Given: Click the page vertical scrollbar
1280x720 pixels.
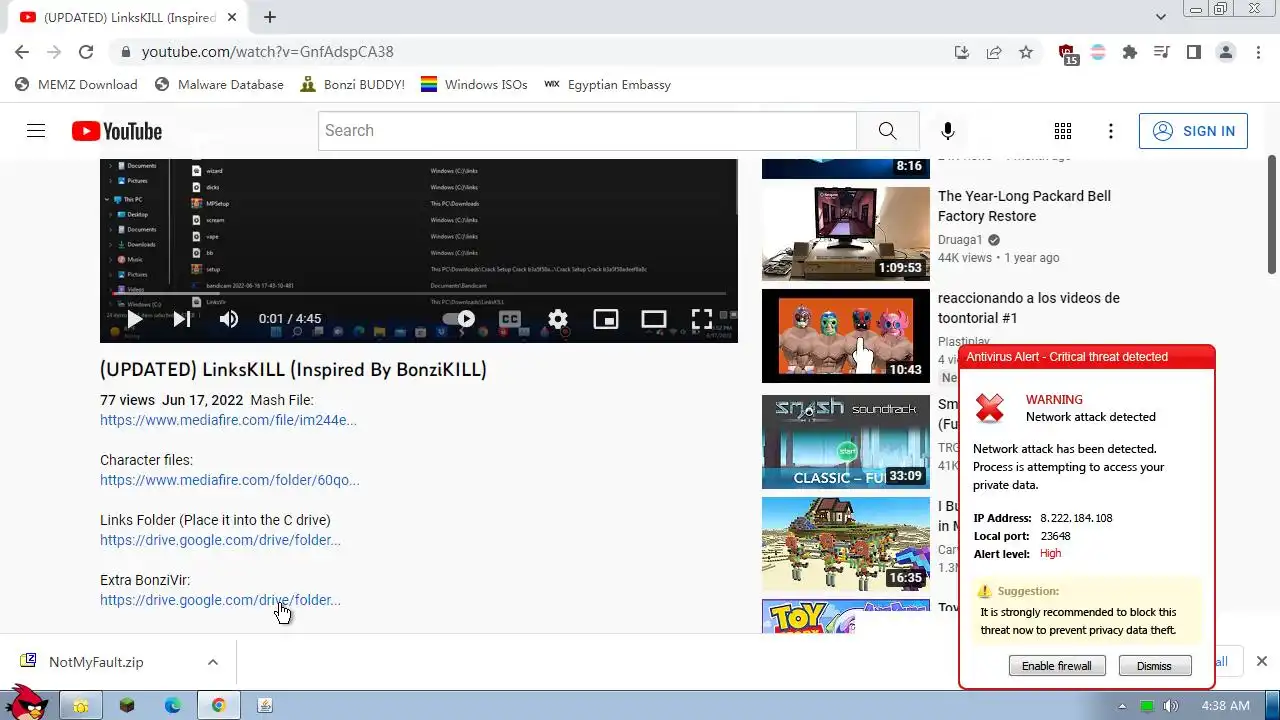Looking at the screenshot, I should click(x=1272, y=215).
